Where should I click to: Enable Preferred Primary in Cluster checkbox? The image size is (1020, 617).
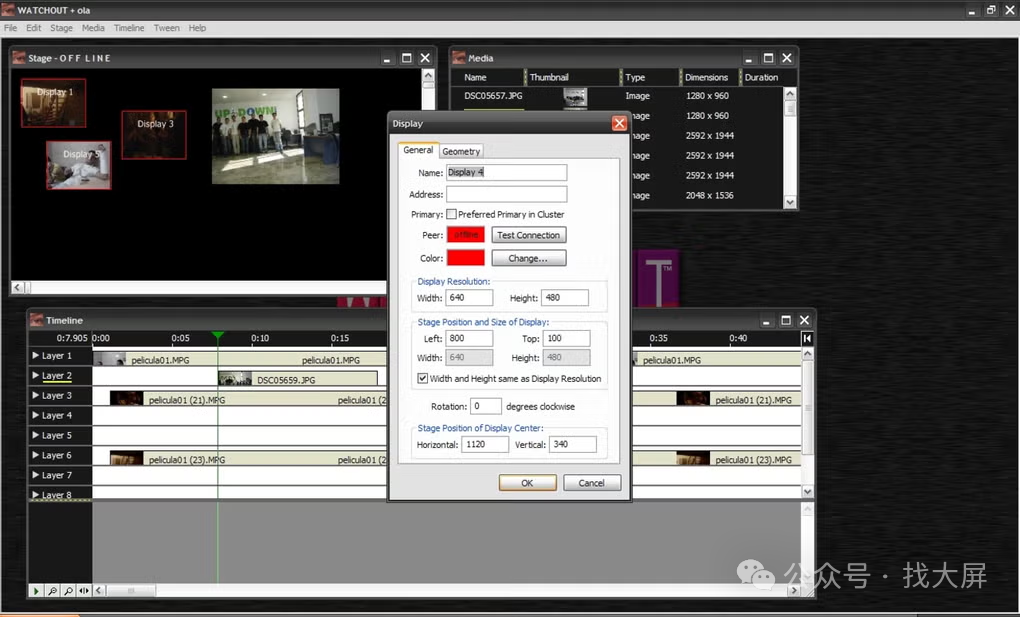452,214
